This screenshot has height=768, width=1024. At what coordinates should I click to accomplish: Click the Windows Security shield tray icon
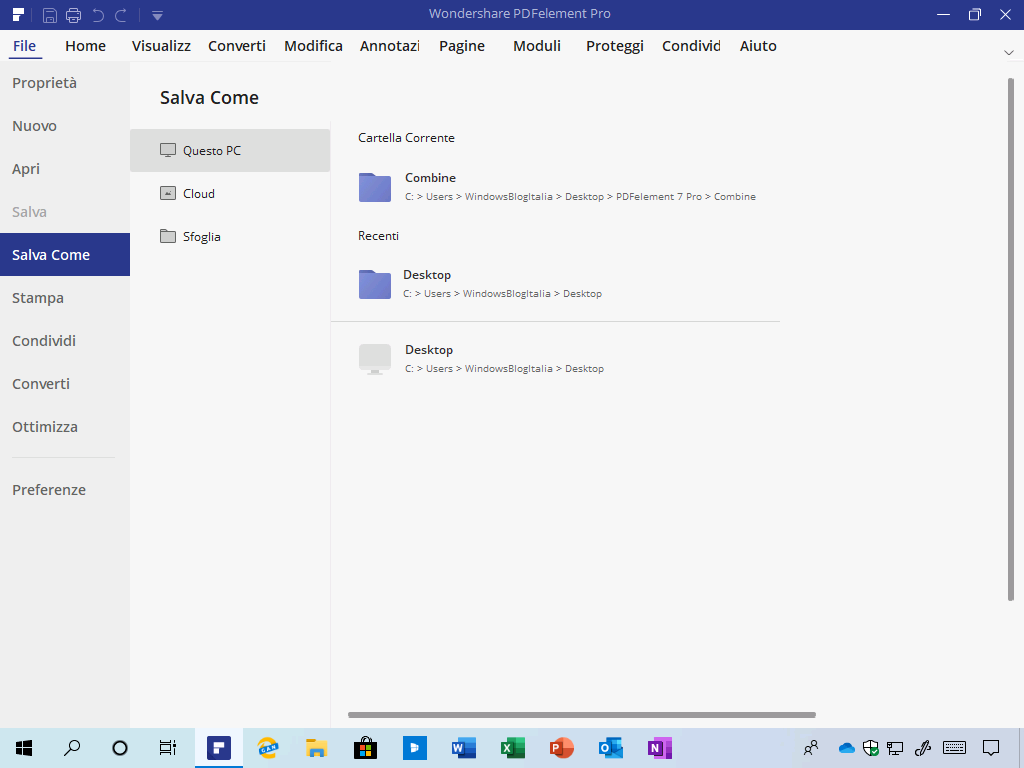(x=871, y=748)
